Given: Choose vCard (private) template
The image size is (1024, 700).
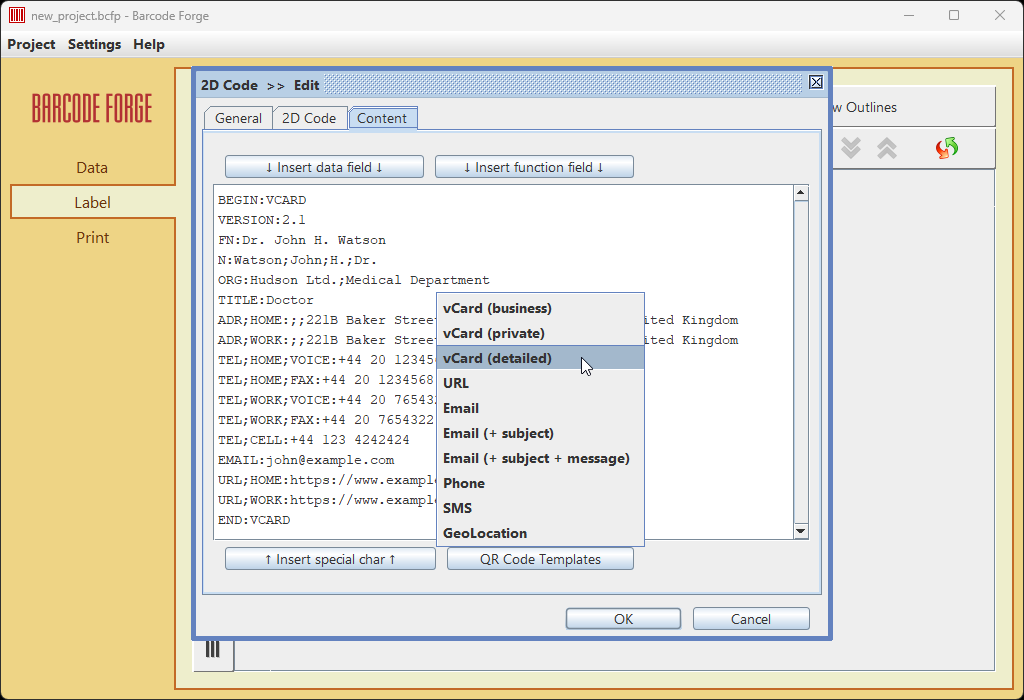Looking at the screenshot, I should click(x=540, y=333).
